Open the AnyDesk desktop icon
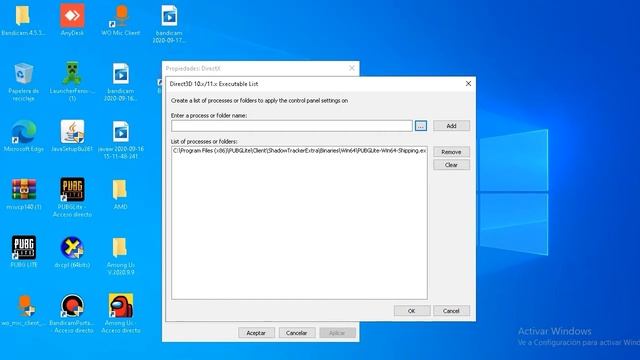Image resolution: width=640 pixels, height=360 pixels. point(72,16)
